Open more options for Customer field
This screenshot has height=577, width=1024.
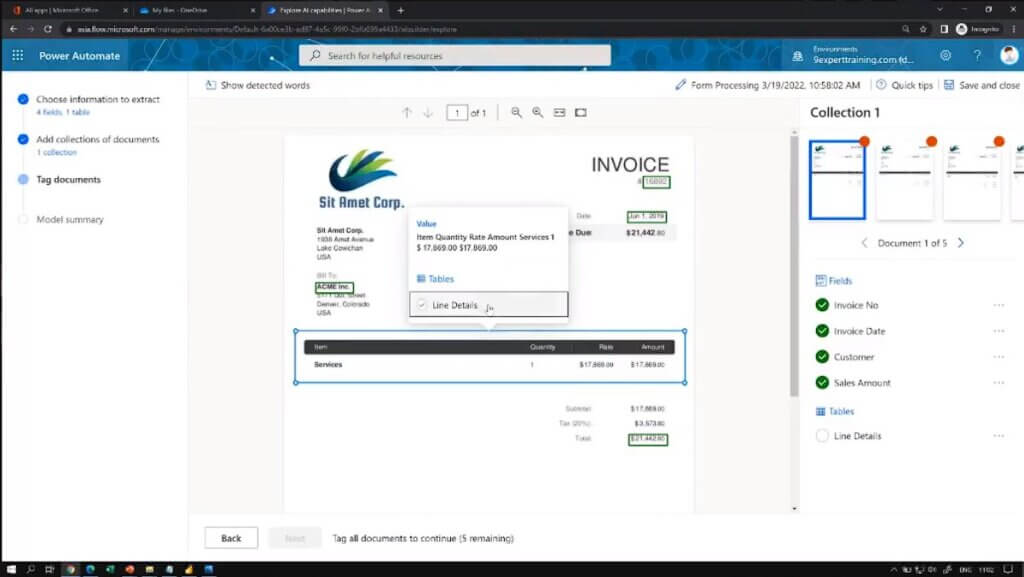999,356
